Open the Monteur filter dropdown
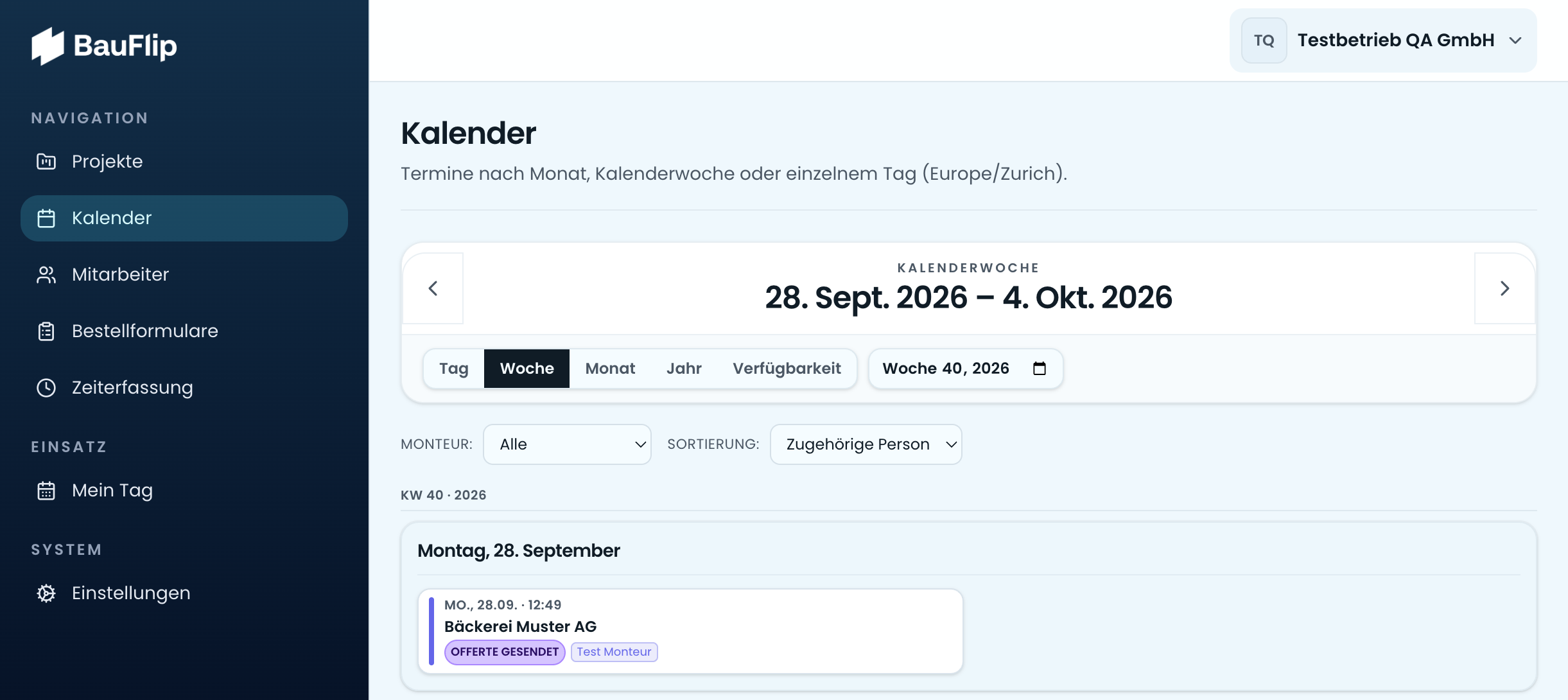 (567, 444)
